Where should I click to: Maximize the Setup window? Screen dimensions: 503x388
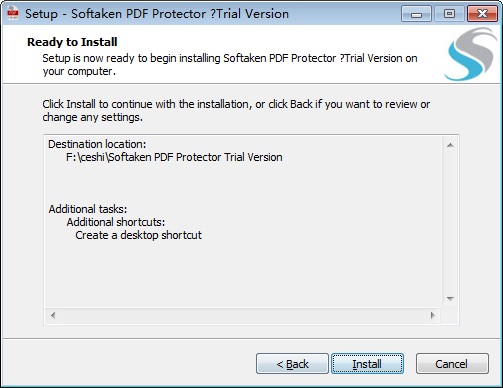click(449, 14)
